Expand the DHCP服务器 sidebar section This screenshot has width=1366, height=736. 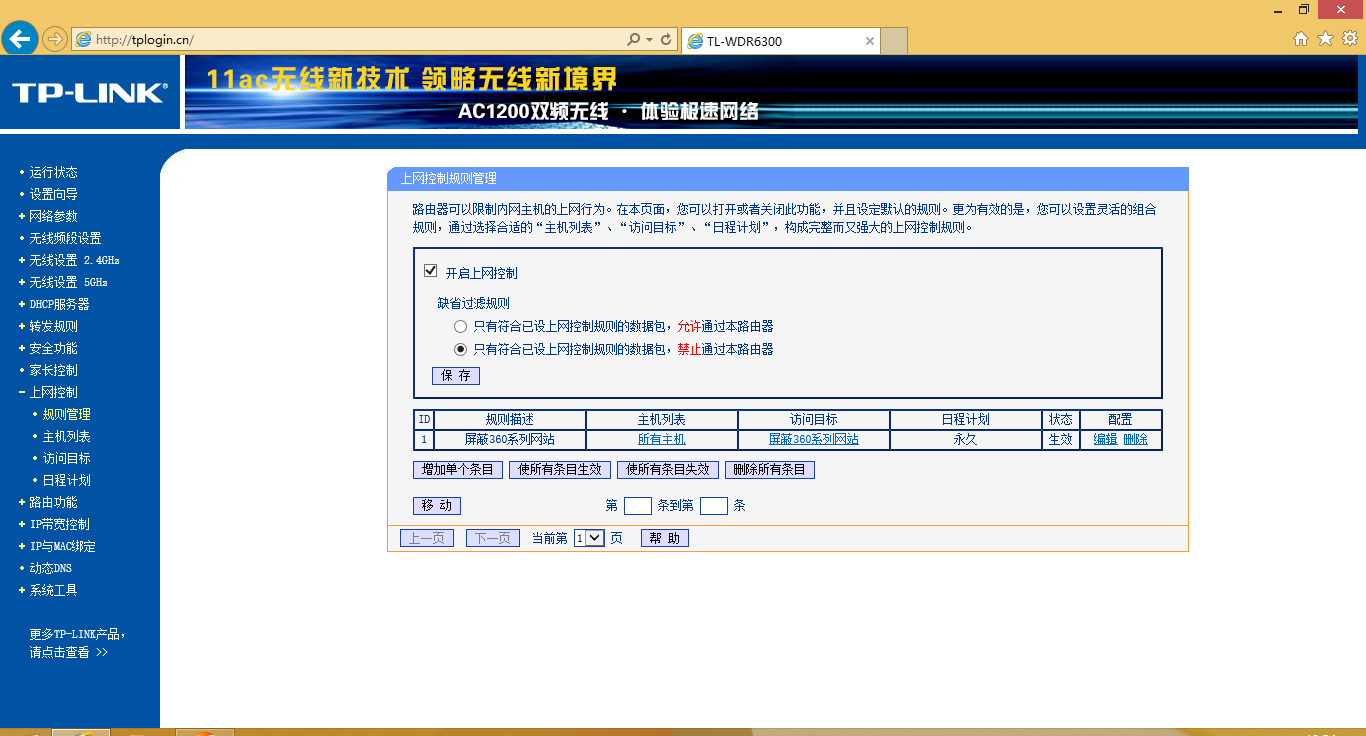(59, 304)
